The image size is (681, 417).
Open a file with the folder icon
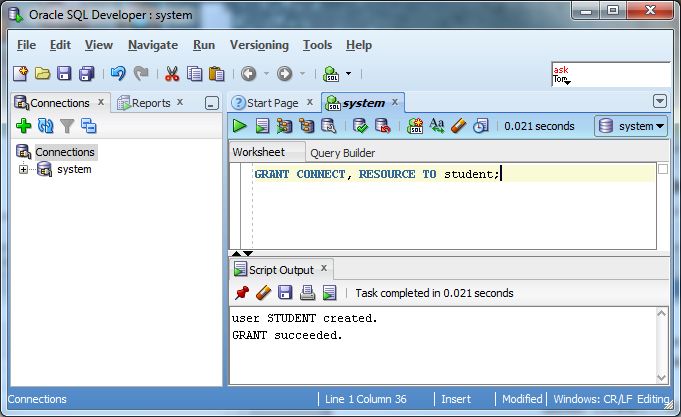[x=42, y=73]
